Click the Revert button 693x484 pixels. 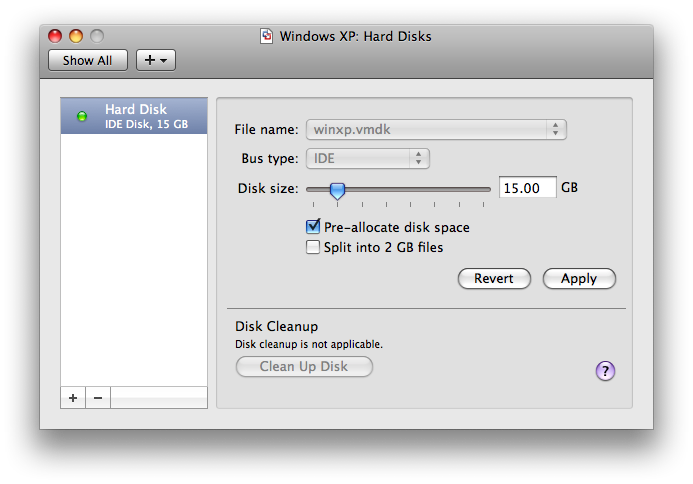[x=494, y=278]
